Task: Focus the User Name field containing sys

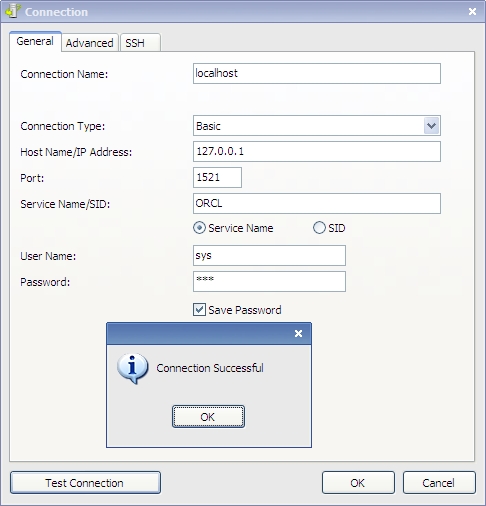Action: click(269, 256)
